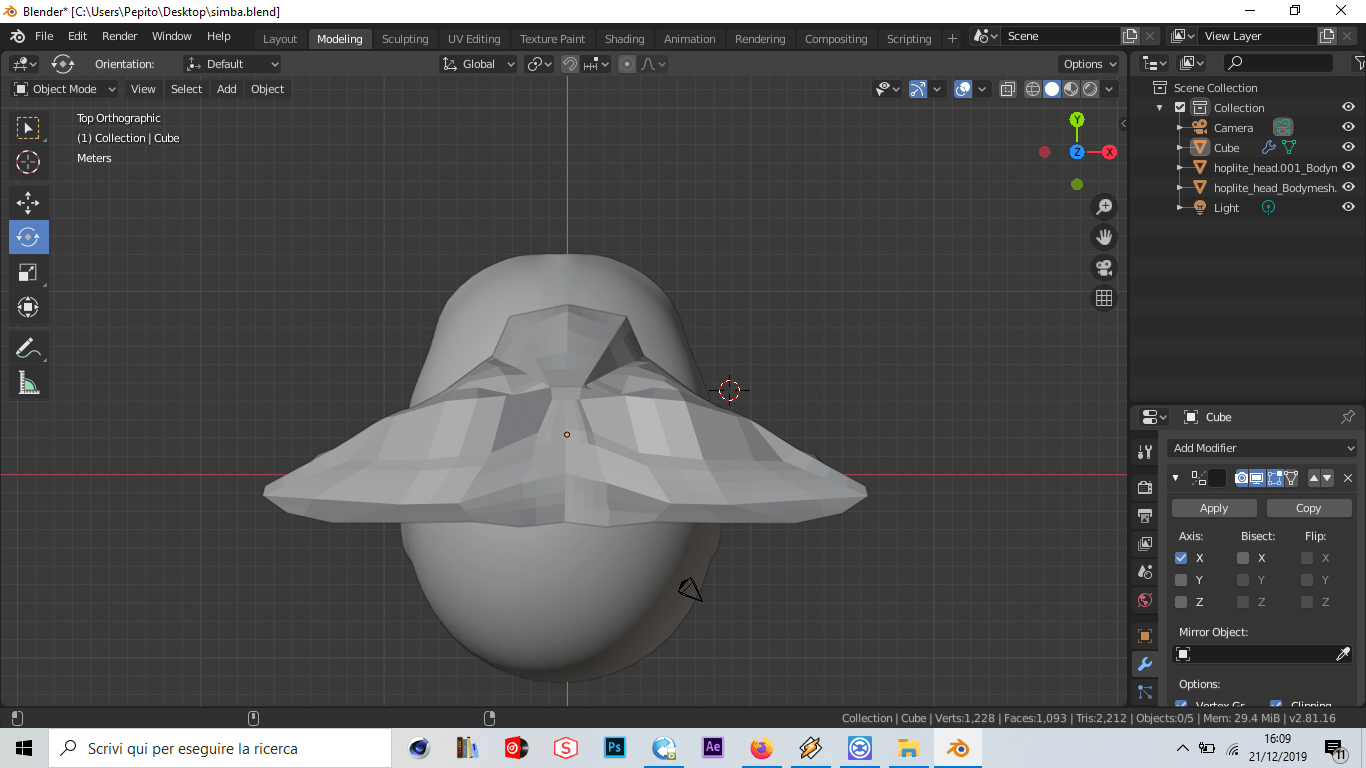Image resolution: width=1366 pixels, height=768 pixels.
Task: Pick the Scale tool
Action: pos(28,272)
